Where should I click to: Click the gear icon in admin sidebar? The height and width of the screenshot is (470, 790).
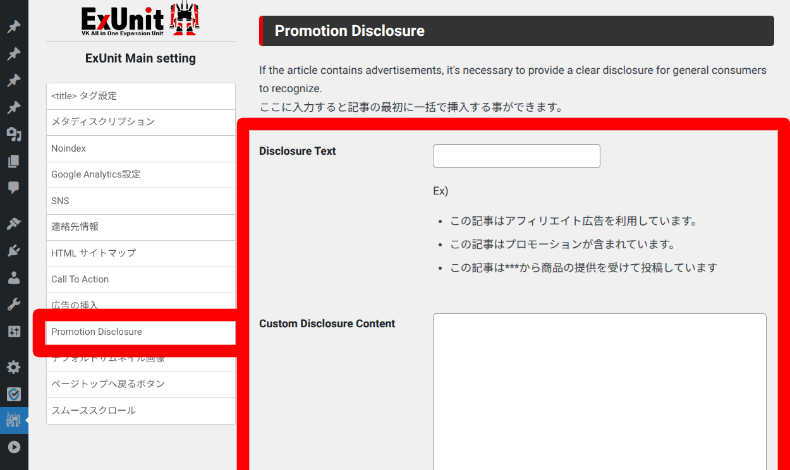click(x=14, y=367)
